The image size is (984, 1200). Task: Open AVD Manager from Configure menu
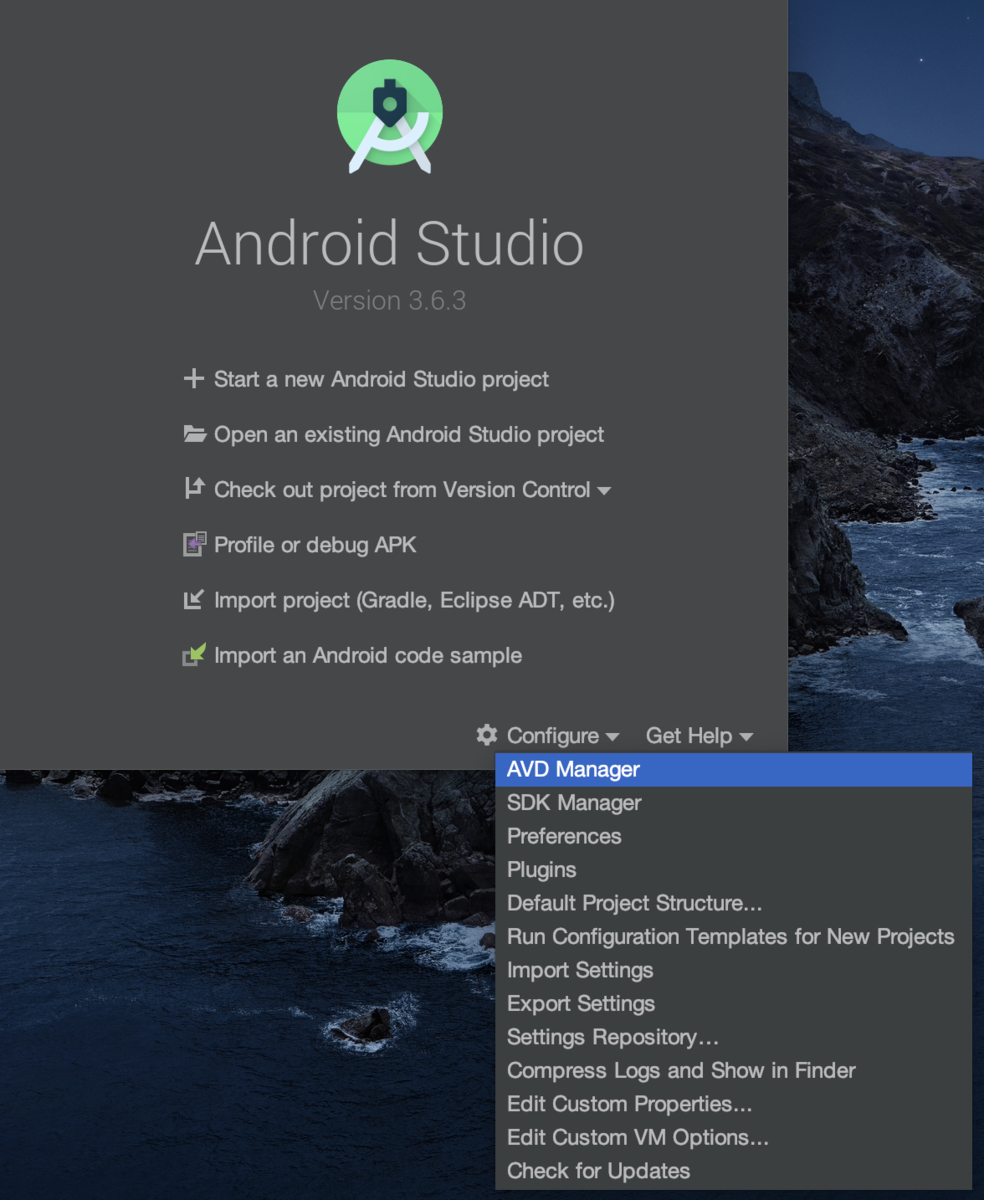[x=733, y=769]
